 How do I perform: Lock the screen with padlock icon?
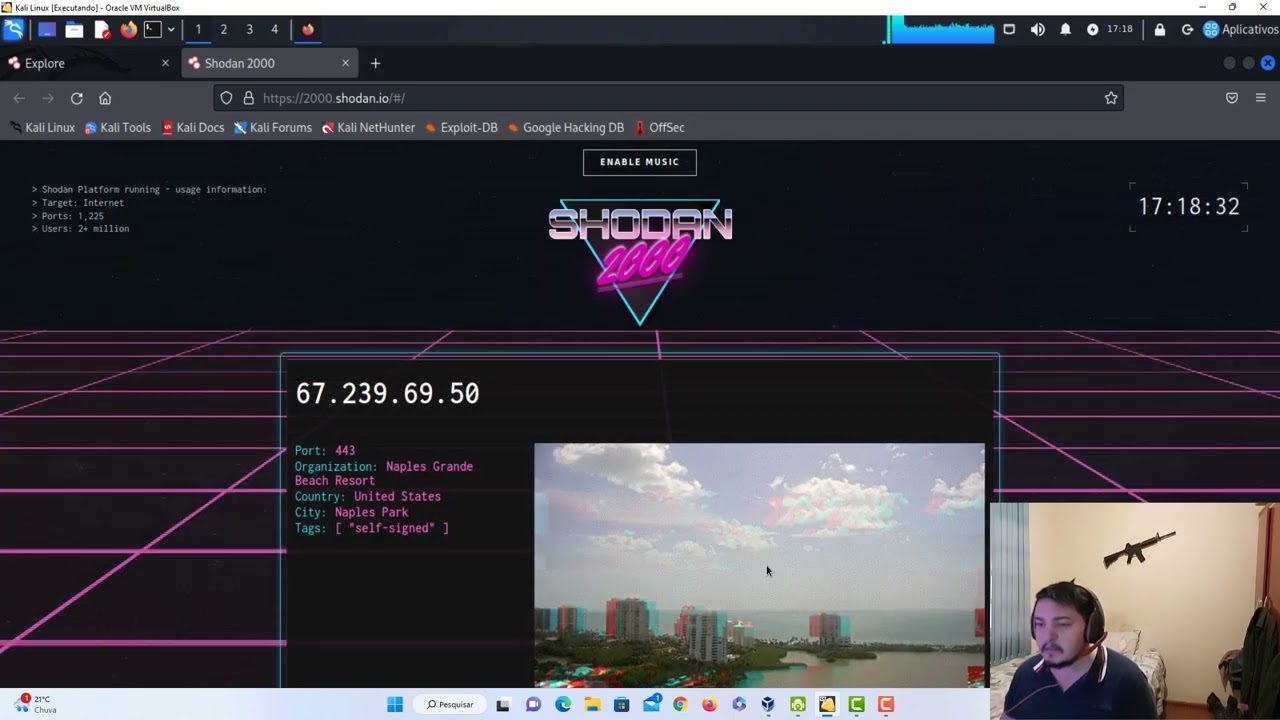[1159, 30]
